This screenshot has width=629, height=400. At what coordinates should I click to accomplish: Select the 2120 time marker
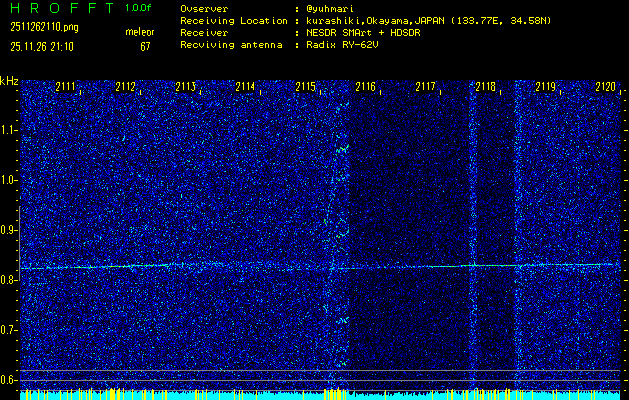(605, 88)
